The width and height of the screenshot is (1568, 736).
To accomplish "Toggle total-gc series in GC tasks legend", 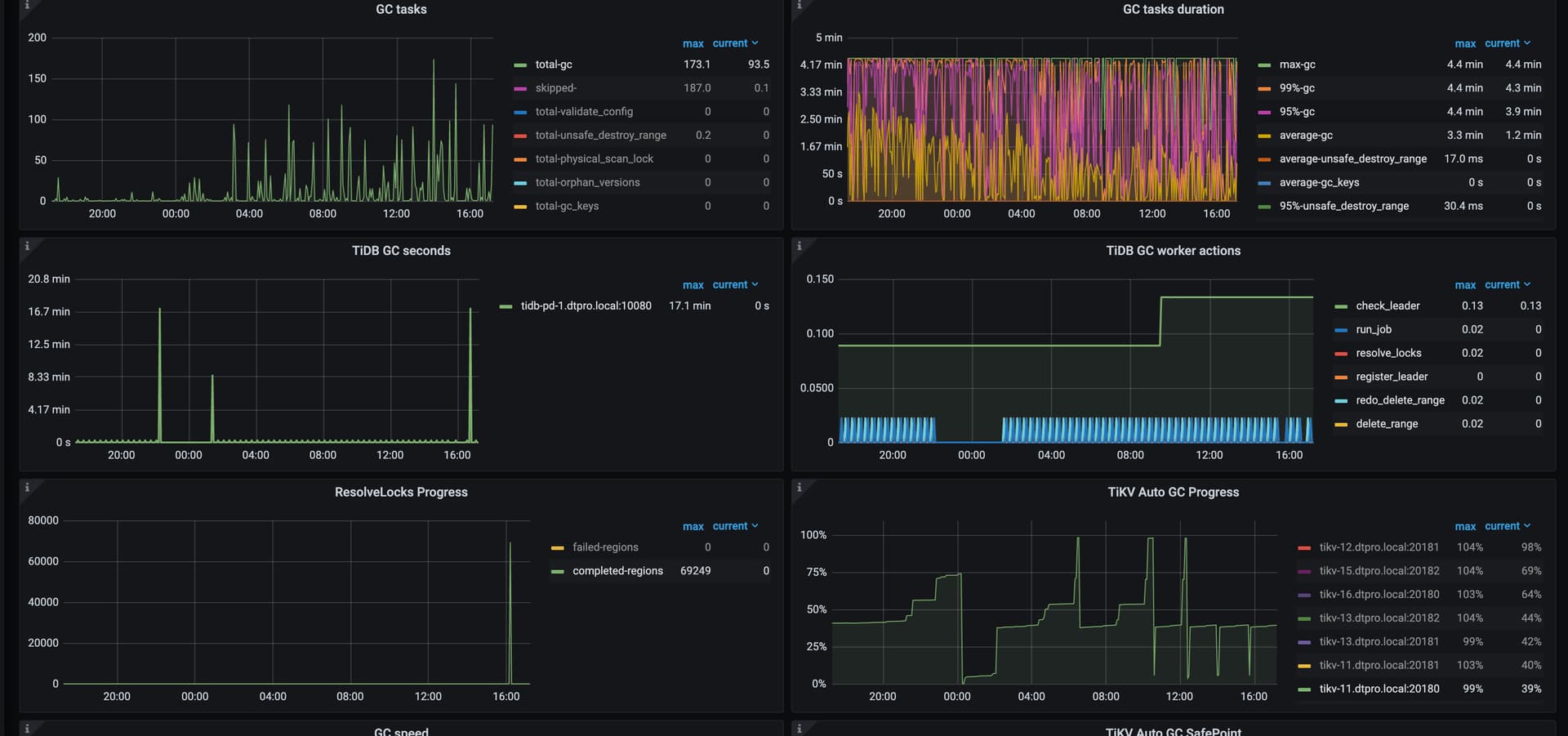I will (554, 65).
